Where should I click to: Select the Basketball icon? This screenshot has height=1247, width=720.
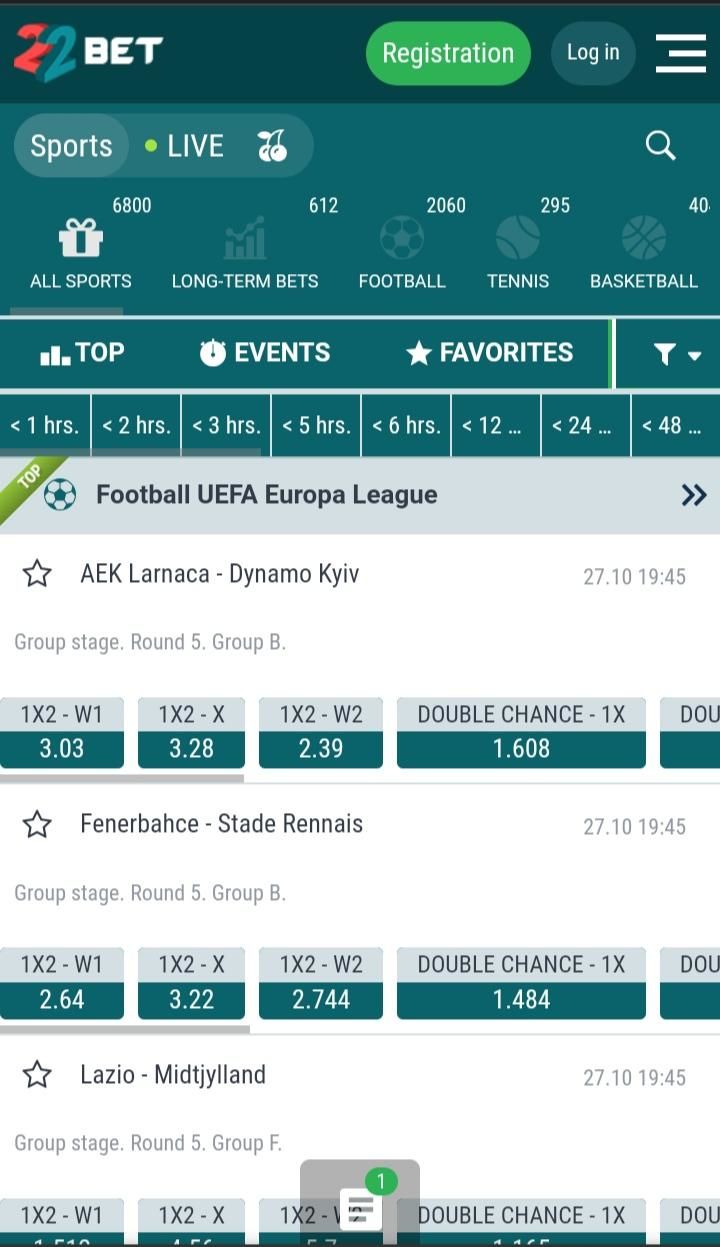click(644, 239)
